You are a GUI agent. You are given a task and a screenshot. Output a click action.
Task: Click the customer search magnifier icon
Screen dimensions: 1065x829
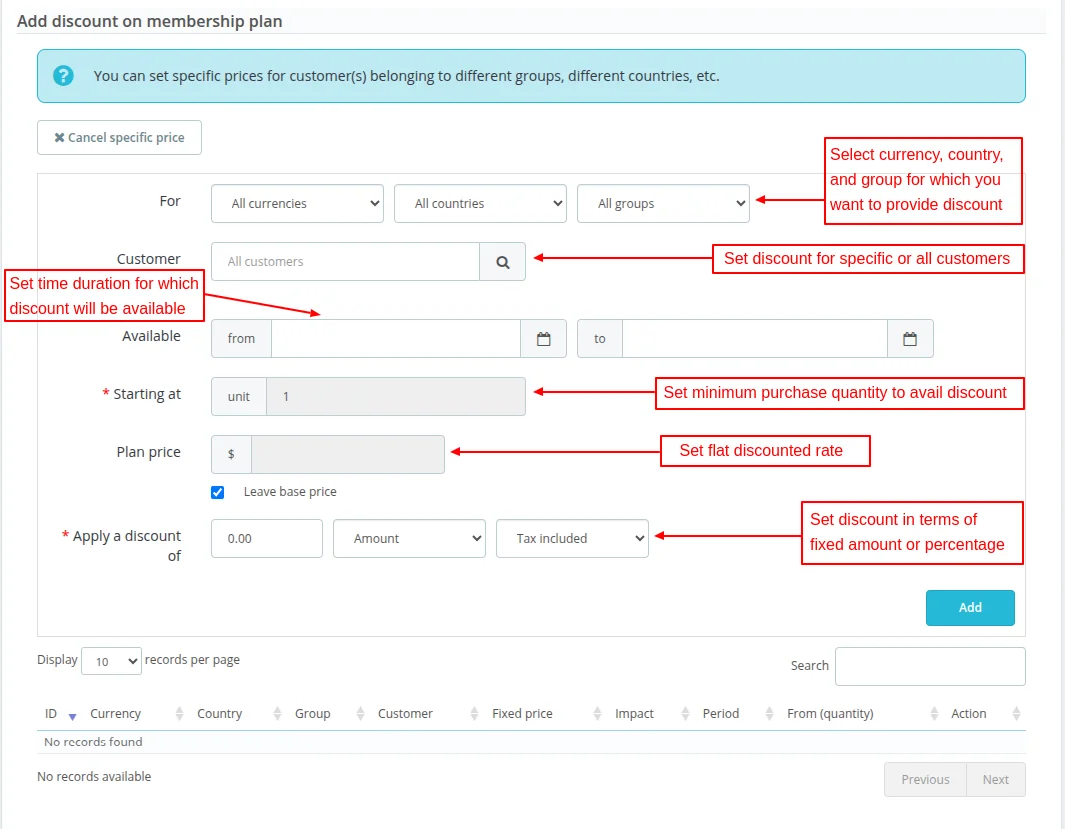[503, 262]
